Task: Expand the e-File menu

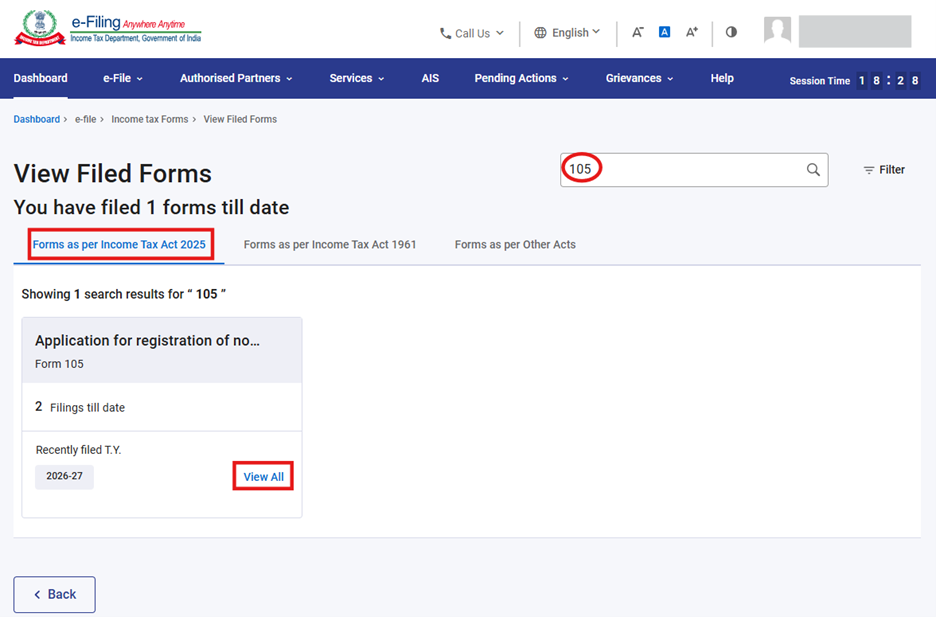Action: [123, 78]
